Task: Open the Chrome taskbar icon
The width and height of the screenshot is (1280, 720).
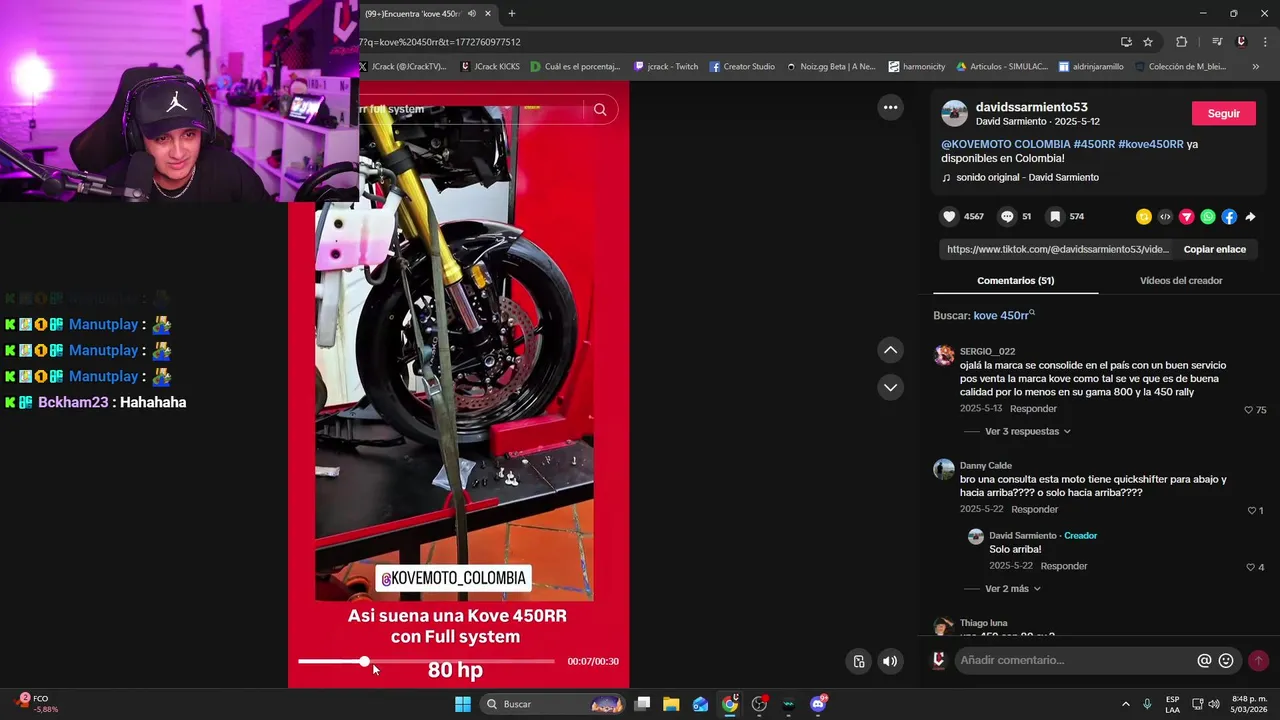Action: (x=730, y=704)
